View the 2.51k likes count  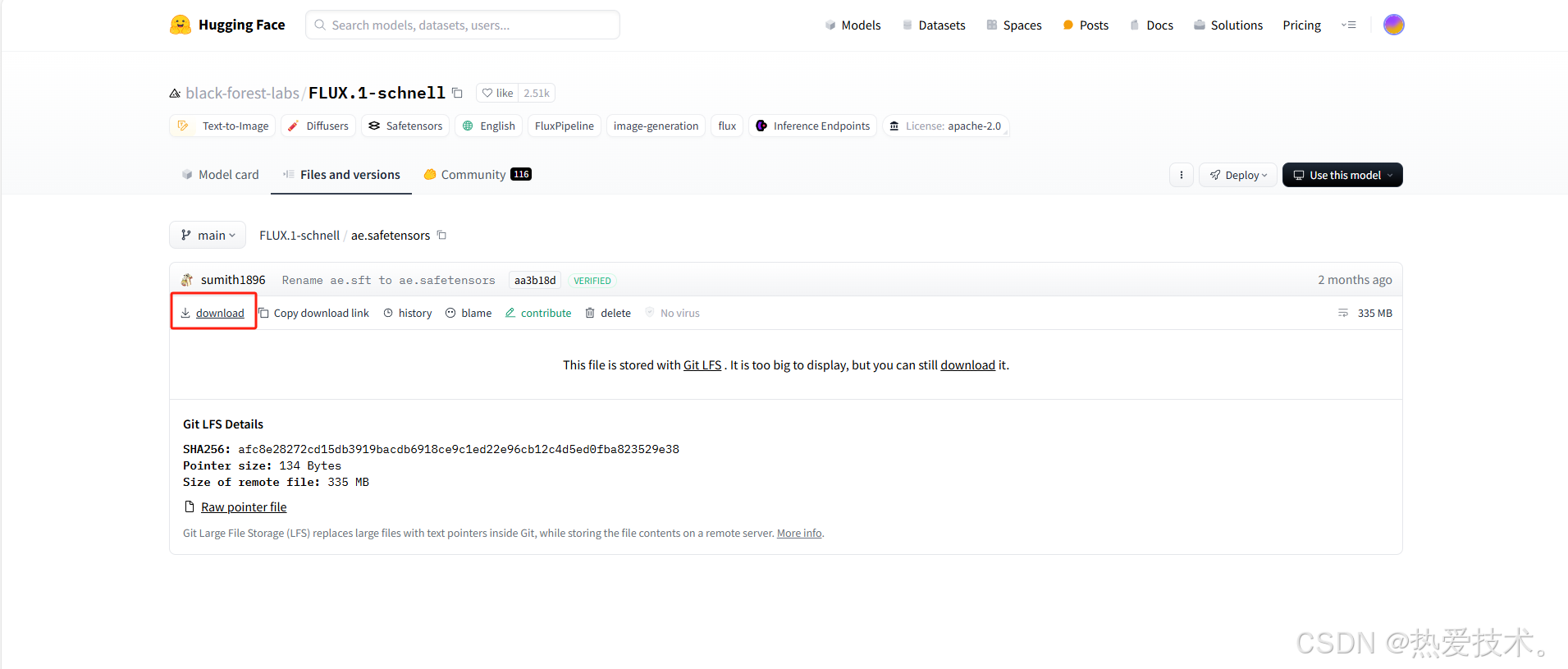537,93
